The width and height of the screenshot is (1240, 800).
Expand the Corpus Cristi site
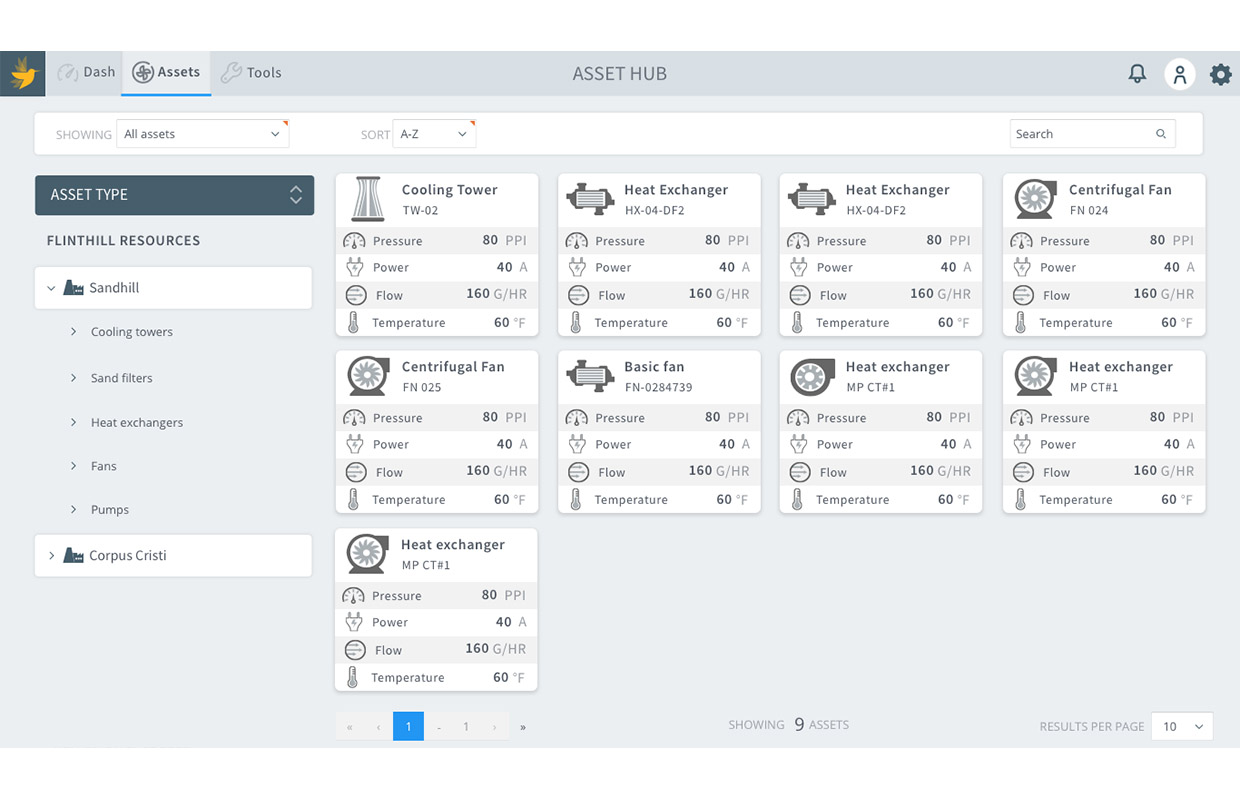(x=52, y=555)
